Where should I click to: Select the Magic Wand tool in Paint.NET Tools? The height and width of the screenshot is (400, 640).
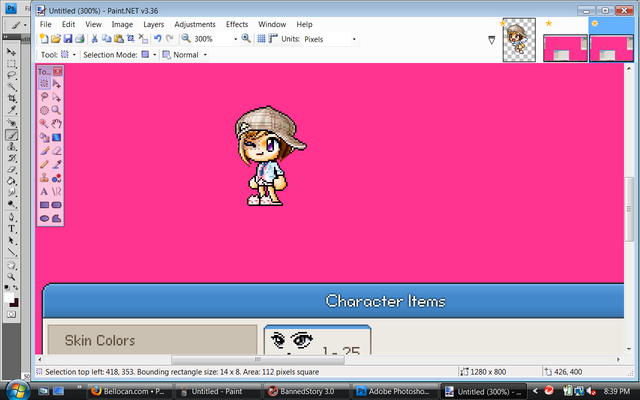coord(44,124)
